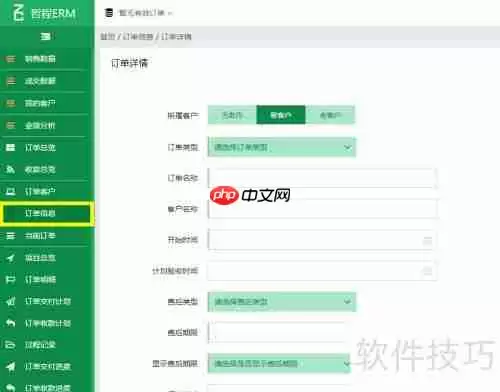Click into the 订单名称 input field
Screen dimensions: 500x392
[x=322, y=178]
